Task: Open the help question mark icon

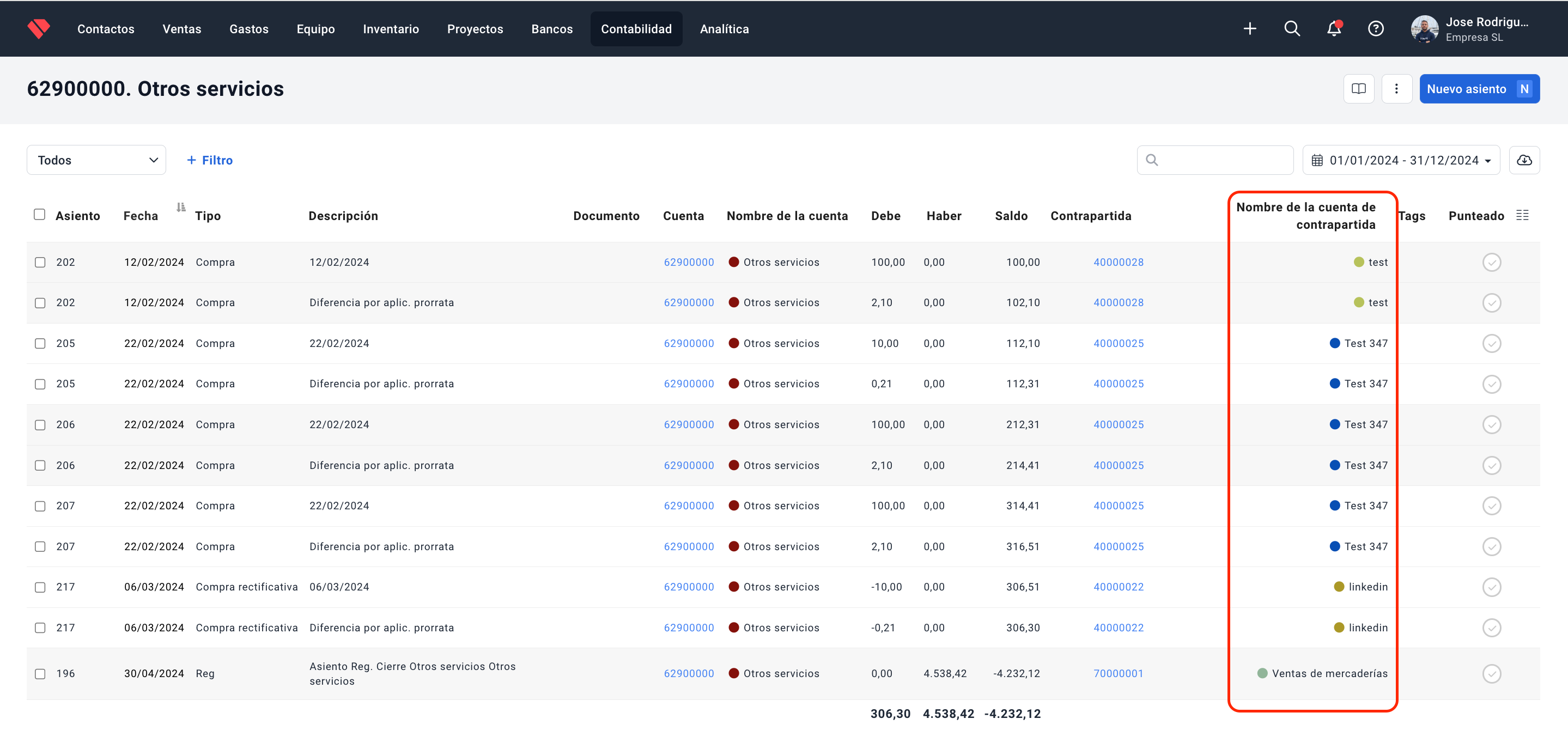Action: (x=1376, y=29)
